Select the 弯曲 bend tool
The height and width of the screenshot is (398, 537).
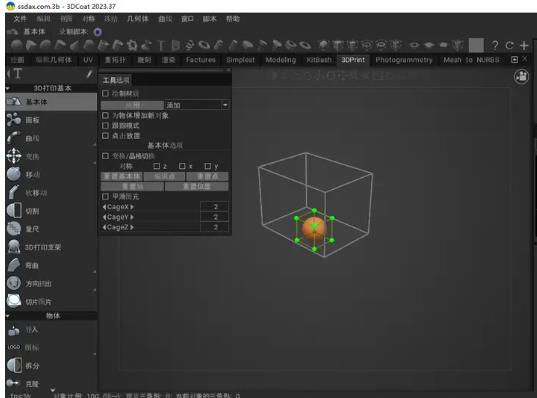tap(51, 265)
